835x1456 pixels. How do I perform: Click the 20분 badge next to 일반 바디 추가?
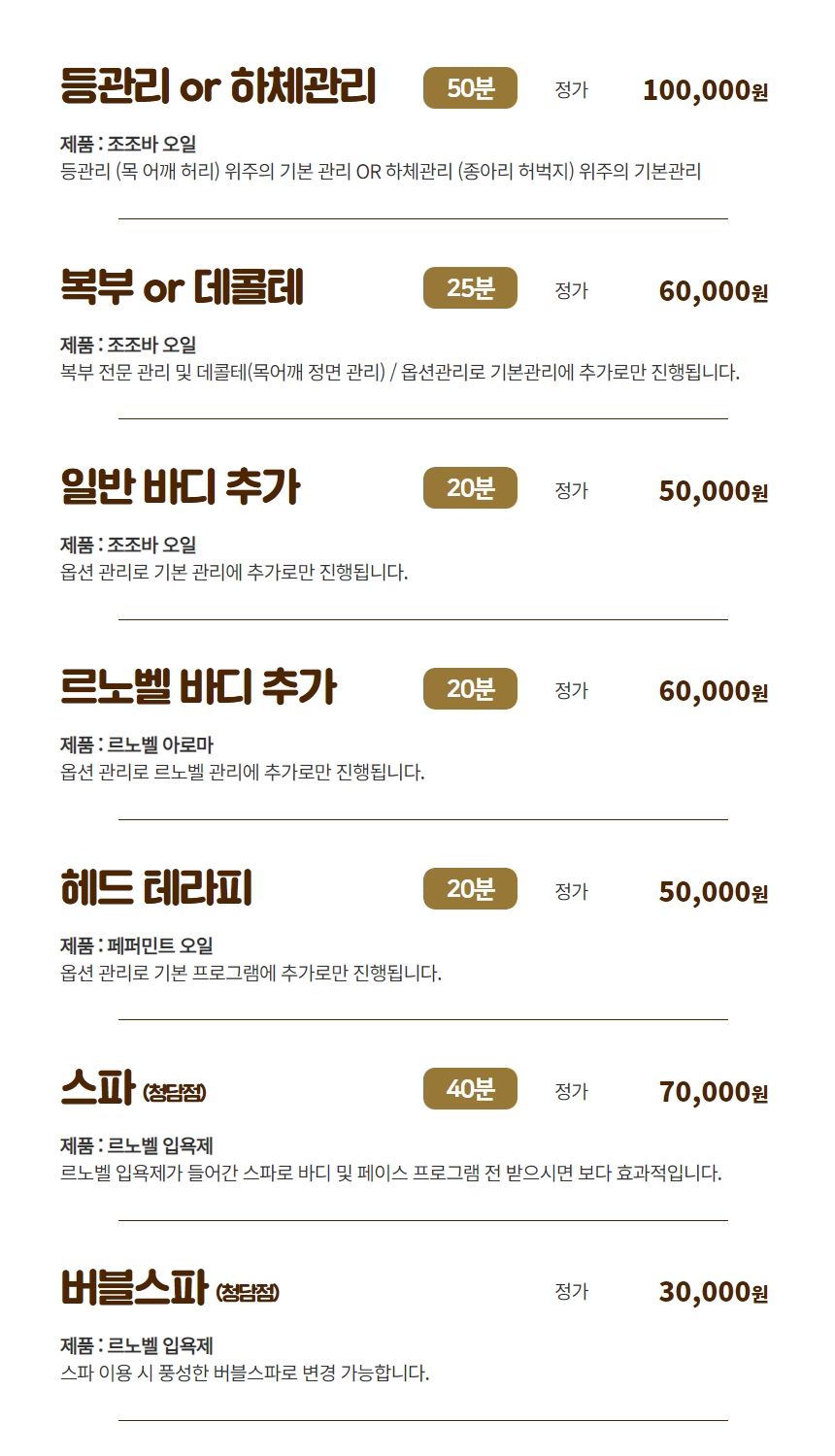click(x=470, y=488)
